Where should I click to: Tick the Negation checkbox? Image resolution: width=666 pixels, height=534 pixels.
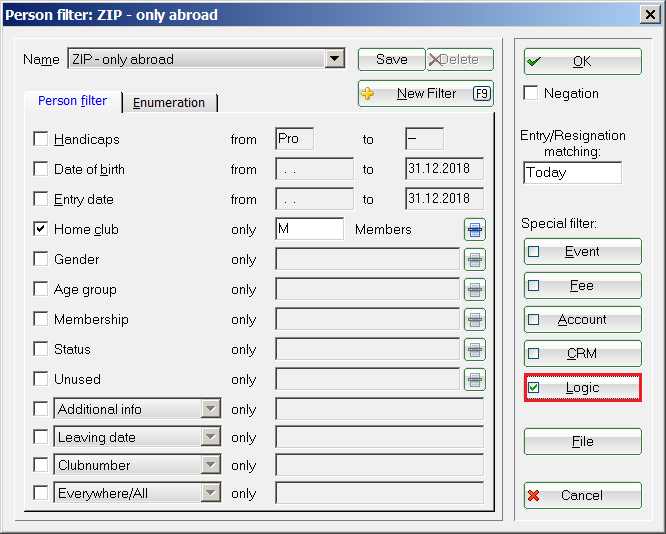point(532,93)
